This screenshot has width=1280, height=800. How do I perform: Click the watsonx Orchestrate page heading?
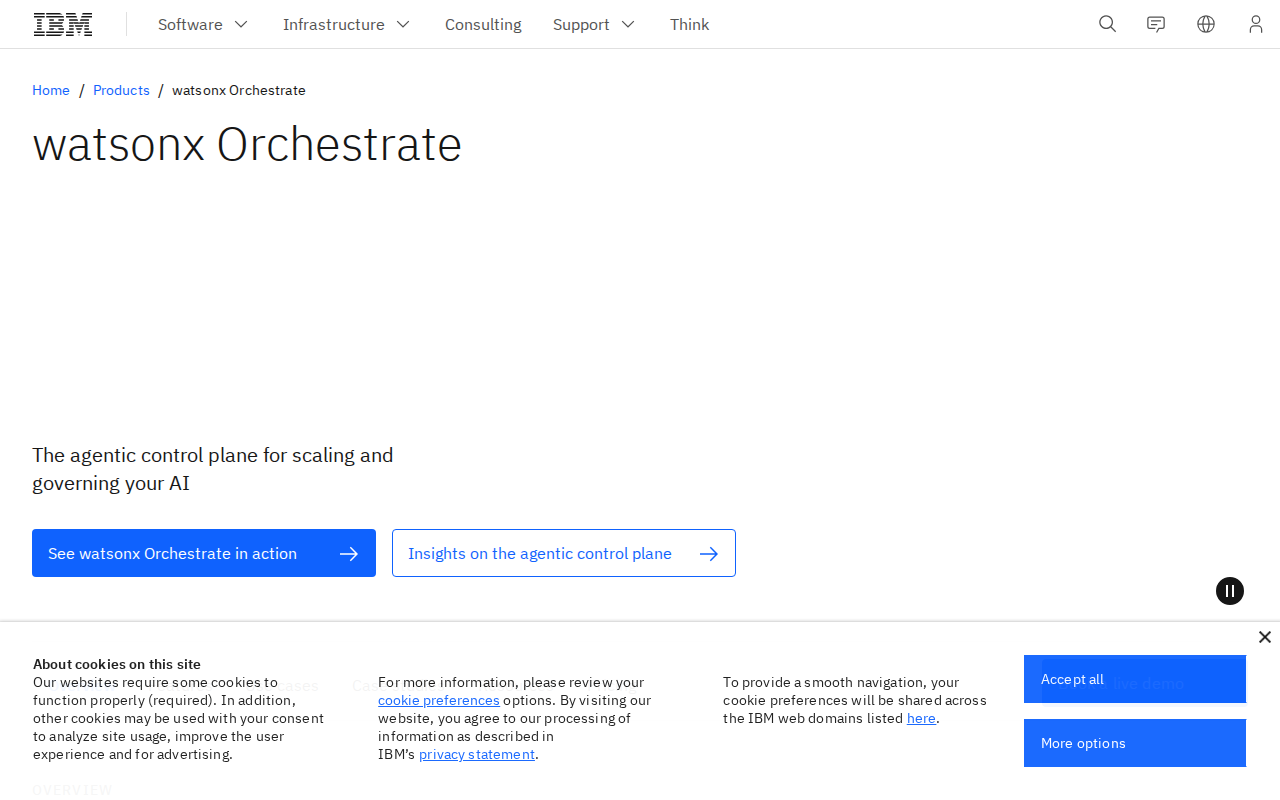click(247, 144)
